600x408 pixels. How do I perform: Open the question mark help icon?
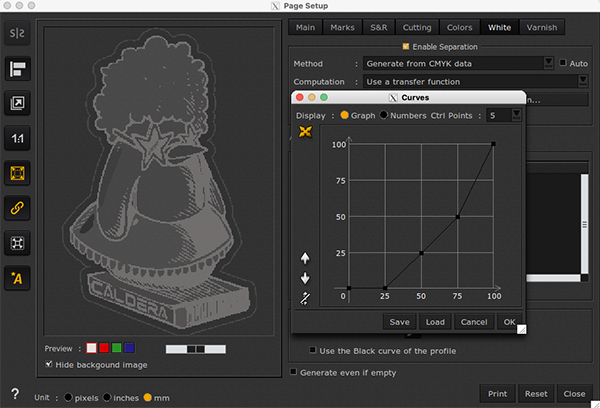click(15, 394)
